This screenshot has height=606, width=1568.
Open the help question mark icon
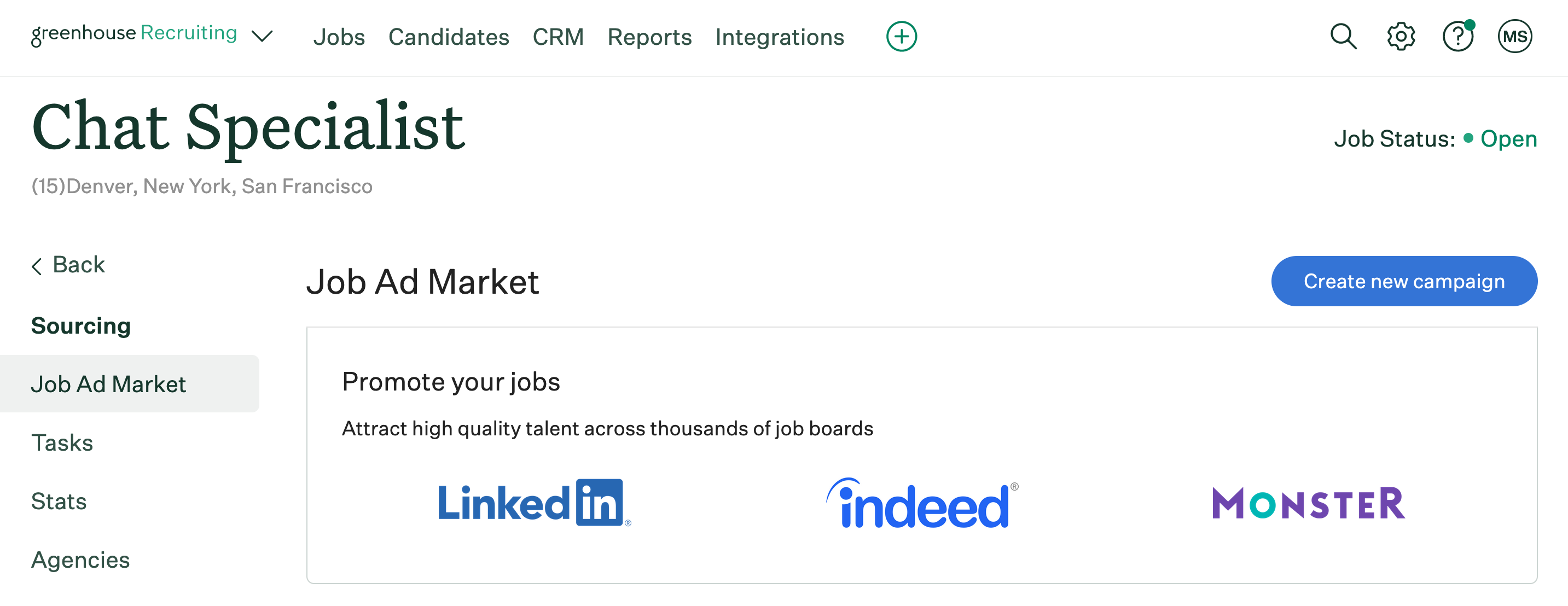coord(1457,37)
